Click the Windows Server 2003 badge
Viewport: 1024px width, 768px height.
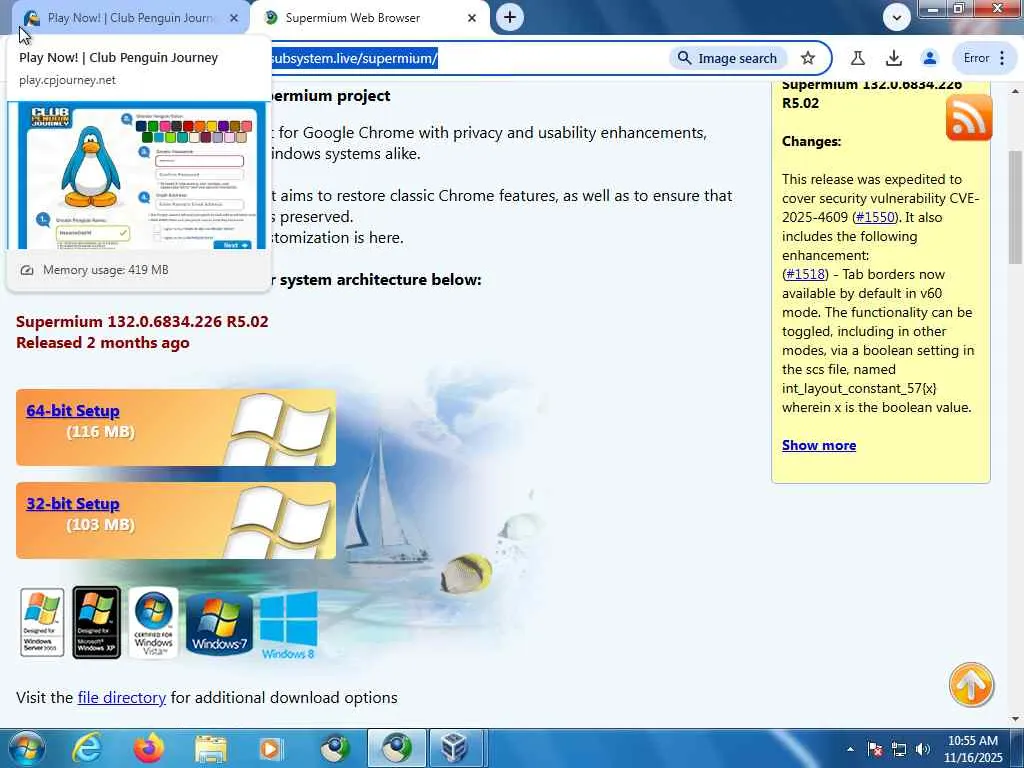coord(42,622)
